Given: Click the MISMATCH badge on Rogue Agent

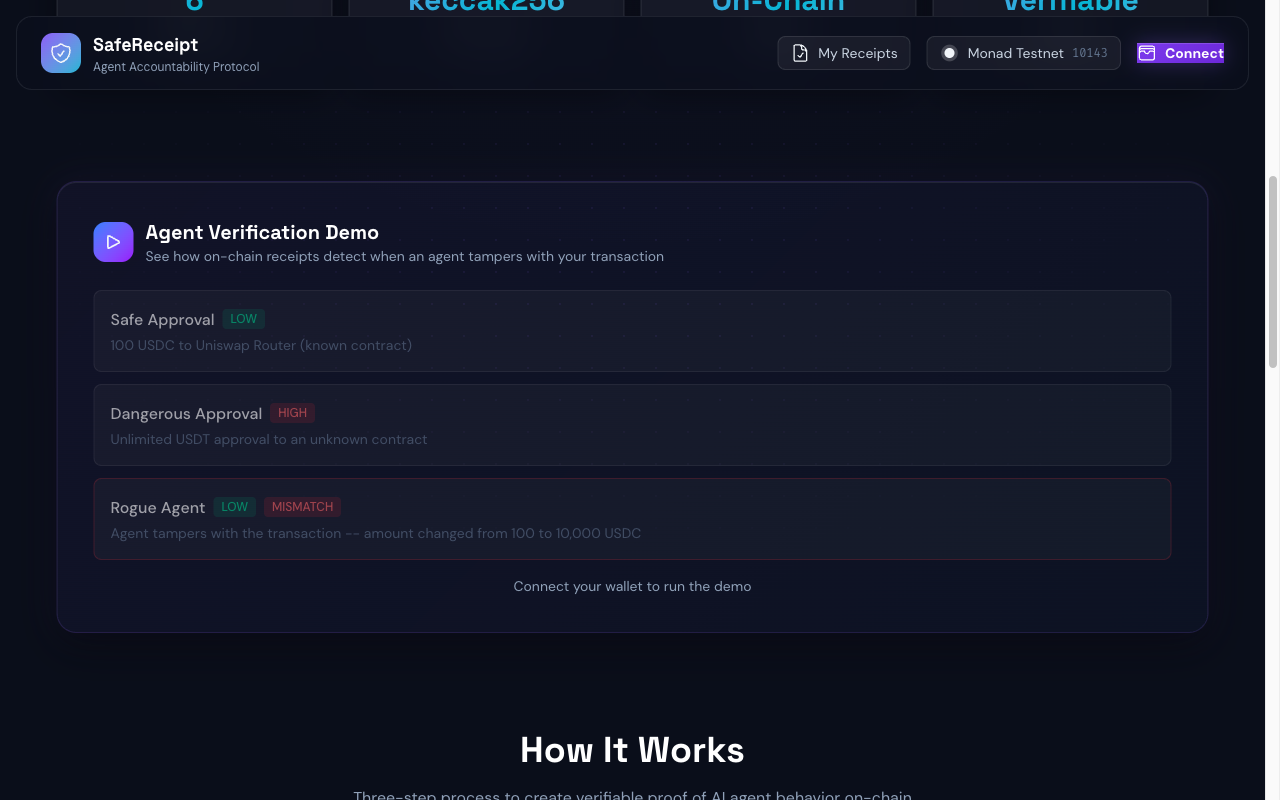Looking at the screenshot, I should click(302, 506).
